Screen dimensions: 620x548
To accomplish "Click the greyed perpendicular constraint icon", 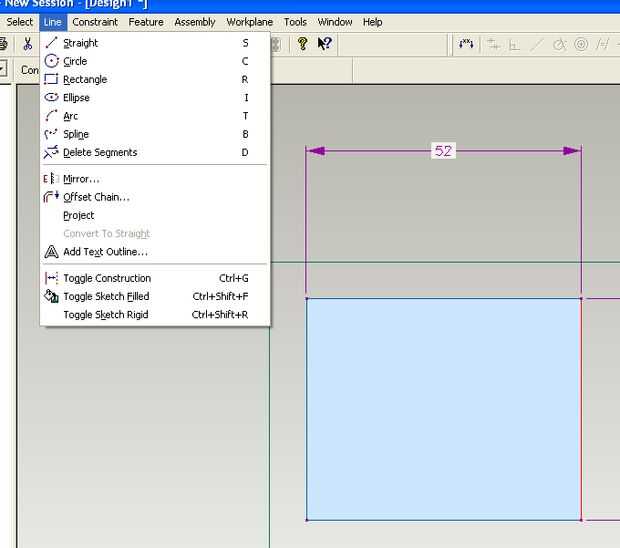I will tap(514, 45).
